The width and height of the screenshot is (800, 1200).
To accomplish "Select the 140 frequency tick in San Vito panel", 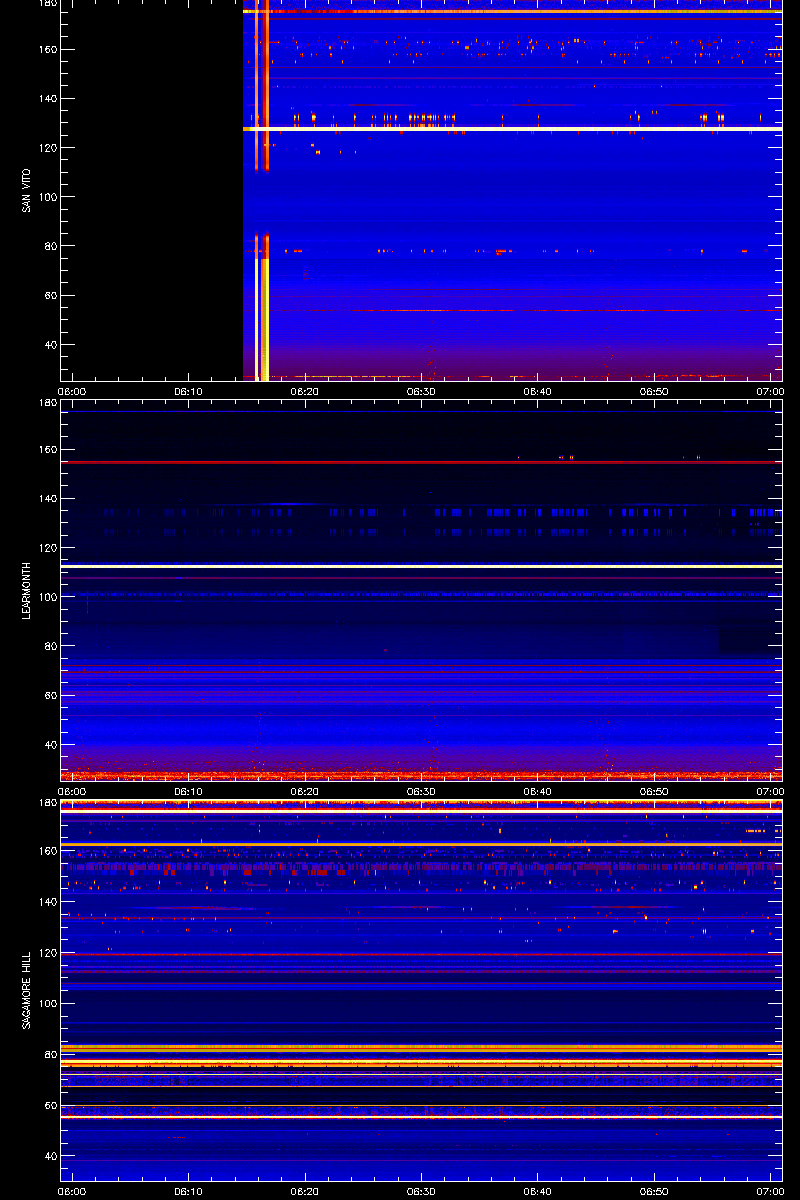I will pos(47,99).
